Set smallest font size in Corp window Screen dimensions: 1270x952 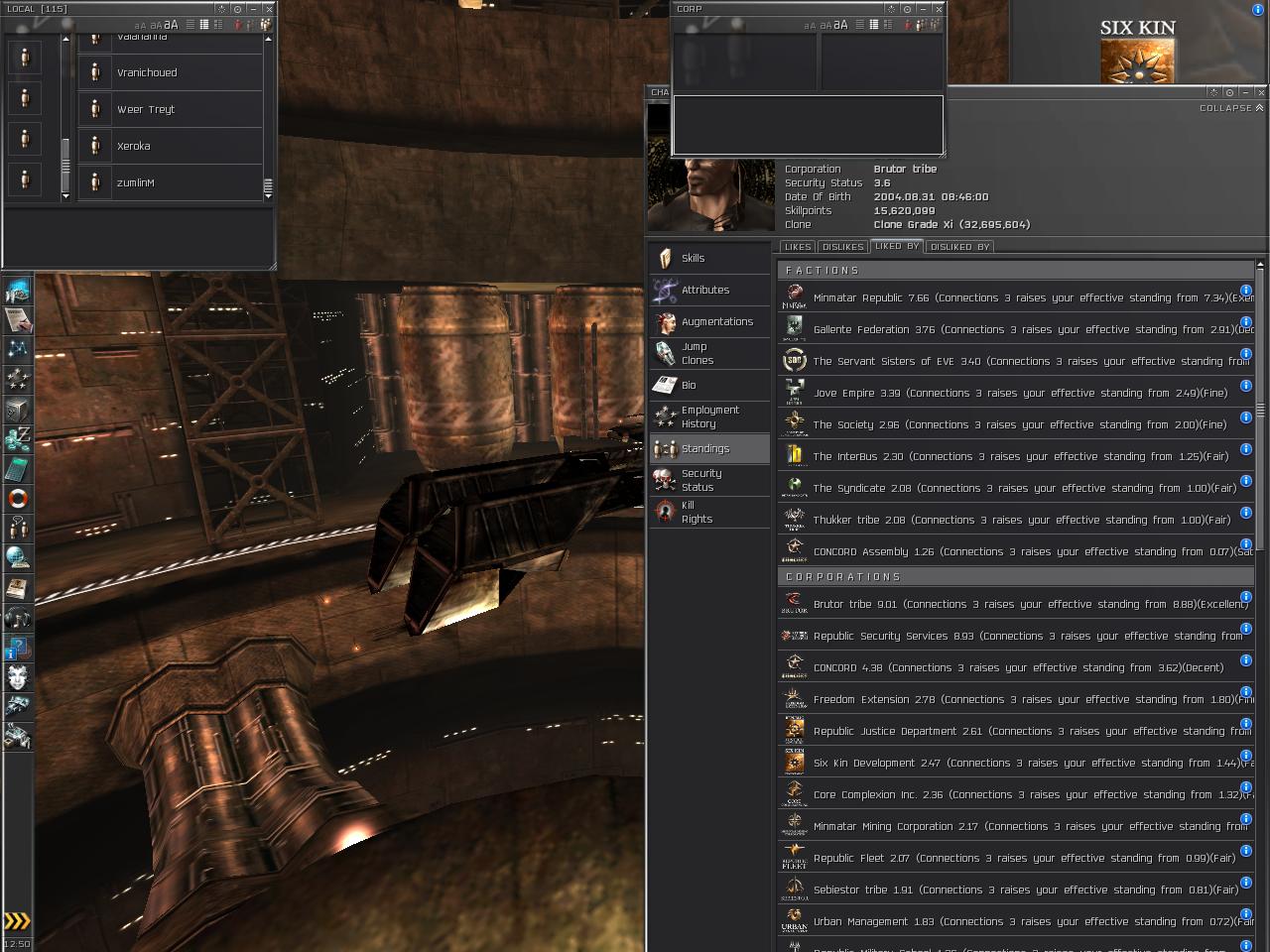tap(810, 26)
